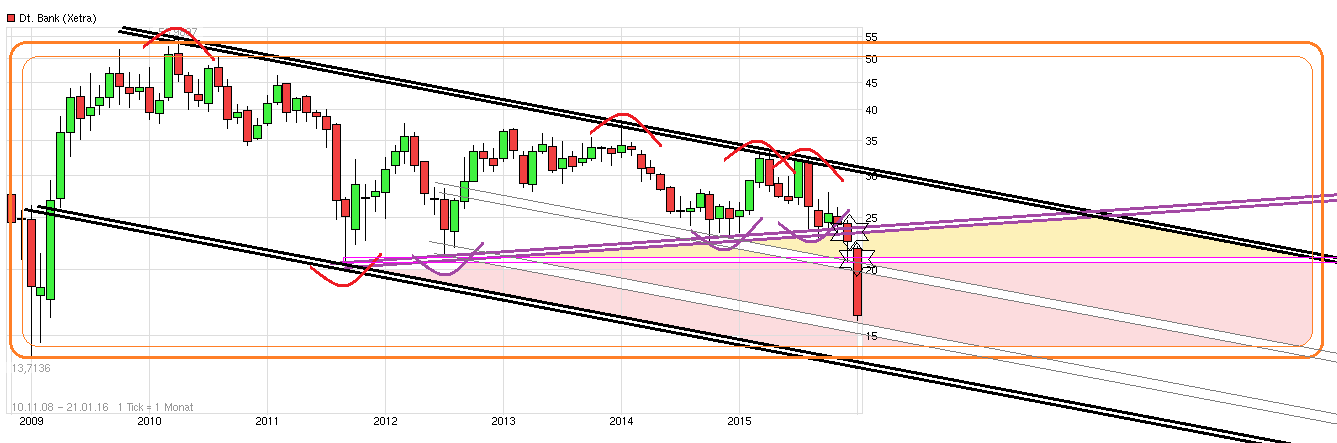Click the 25 price axis label
The width and height of the screenshot is (1337, 443).
(x=871, y=219)
